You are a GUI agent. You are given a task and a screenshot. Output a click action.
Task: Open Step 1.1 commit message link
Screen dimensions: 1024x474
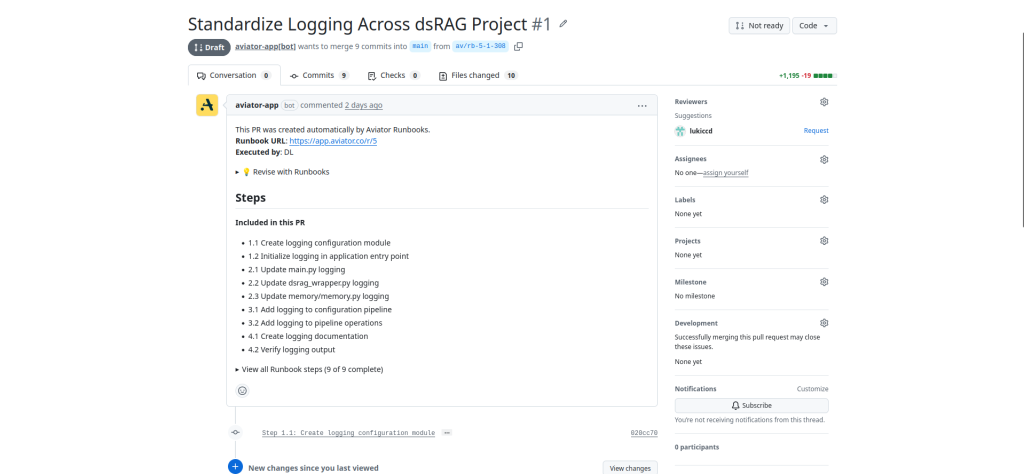click(x=348, y=433)
